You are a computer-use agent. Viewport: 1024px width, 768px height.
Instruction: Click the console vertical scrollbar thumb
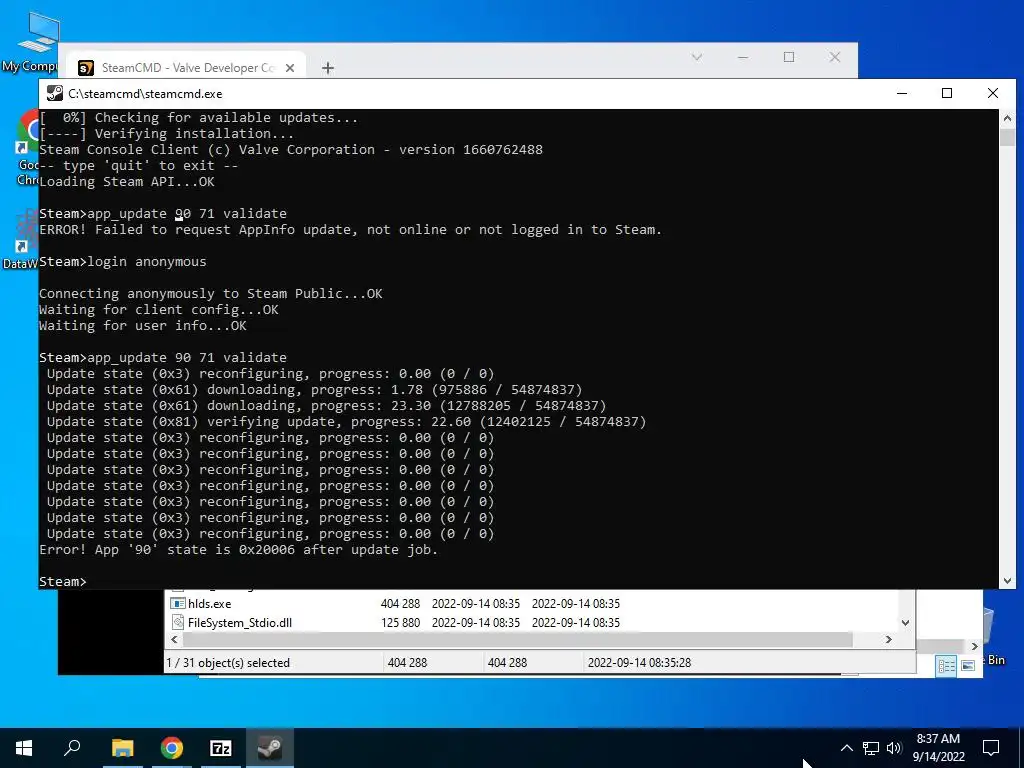tap(1007, 137)
